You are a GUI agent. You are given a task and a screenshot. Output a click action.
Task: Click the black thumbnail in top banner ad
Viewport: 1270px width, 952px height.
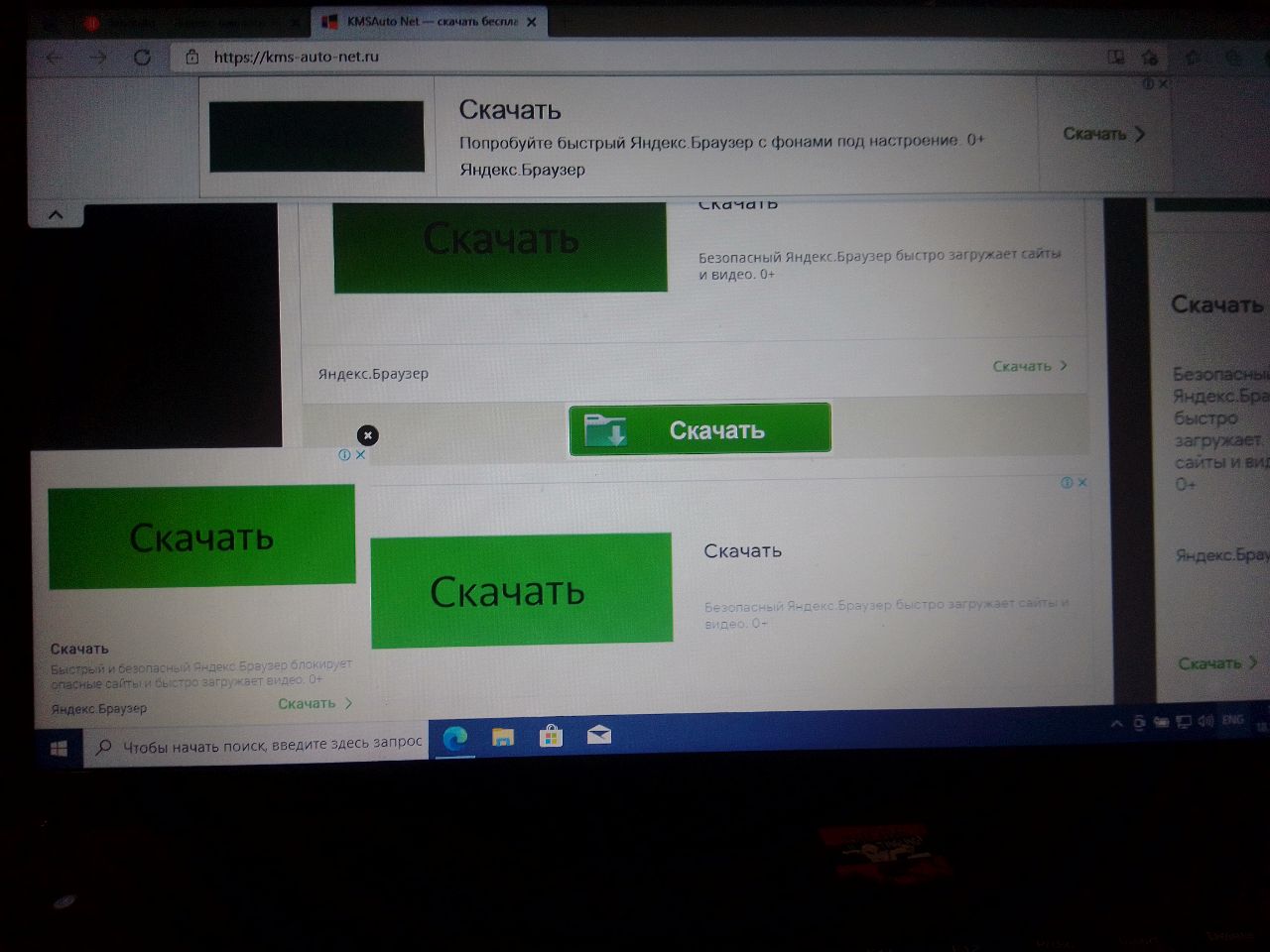pos(317,136)
